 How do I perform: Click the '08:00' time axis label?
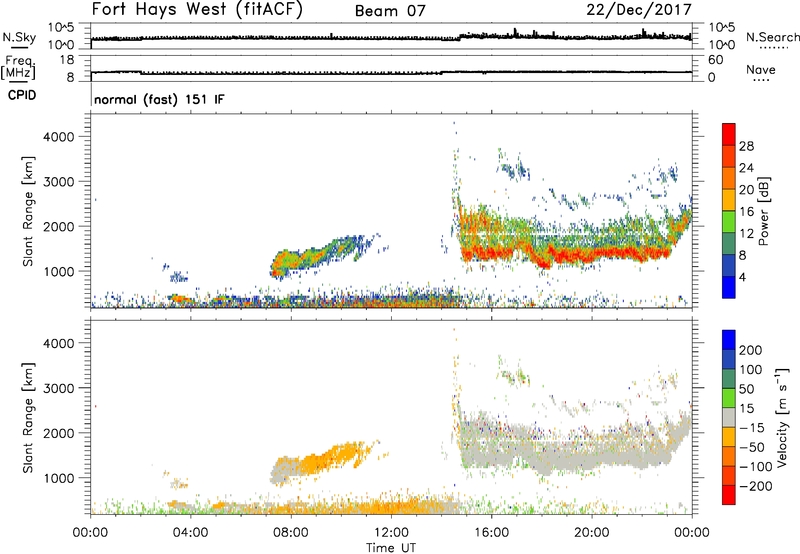click(291, 533)
